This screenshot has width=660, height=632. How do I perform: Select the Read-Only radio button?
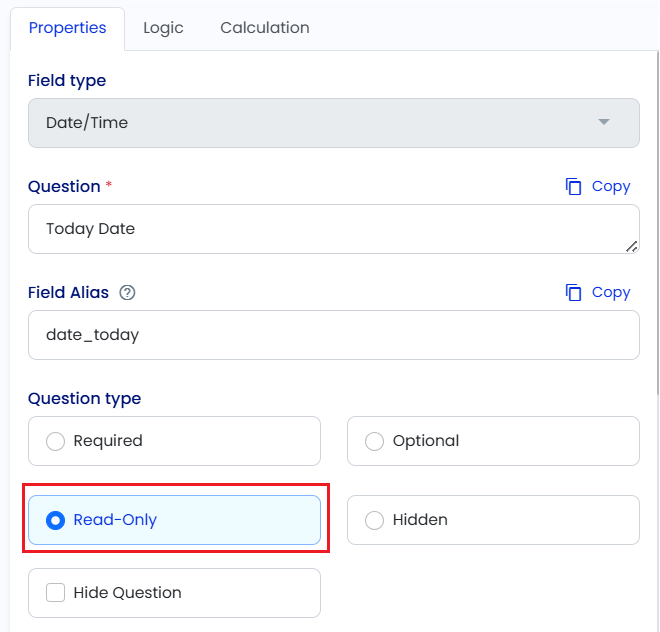(x=55, y=520)
